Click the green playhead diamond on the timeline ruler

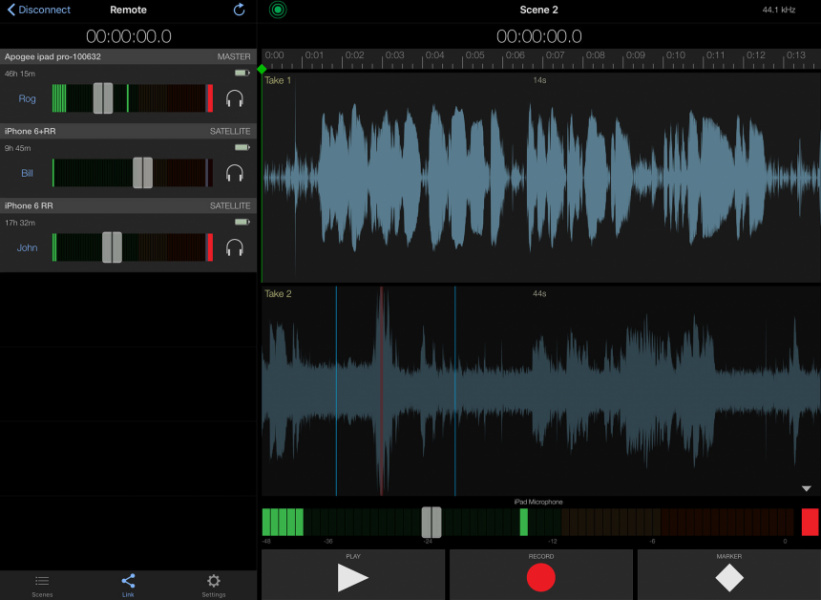coord(263,68)
